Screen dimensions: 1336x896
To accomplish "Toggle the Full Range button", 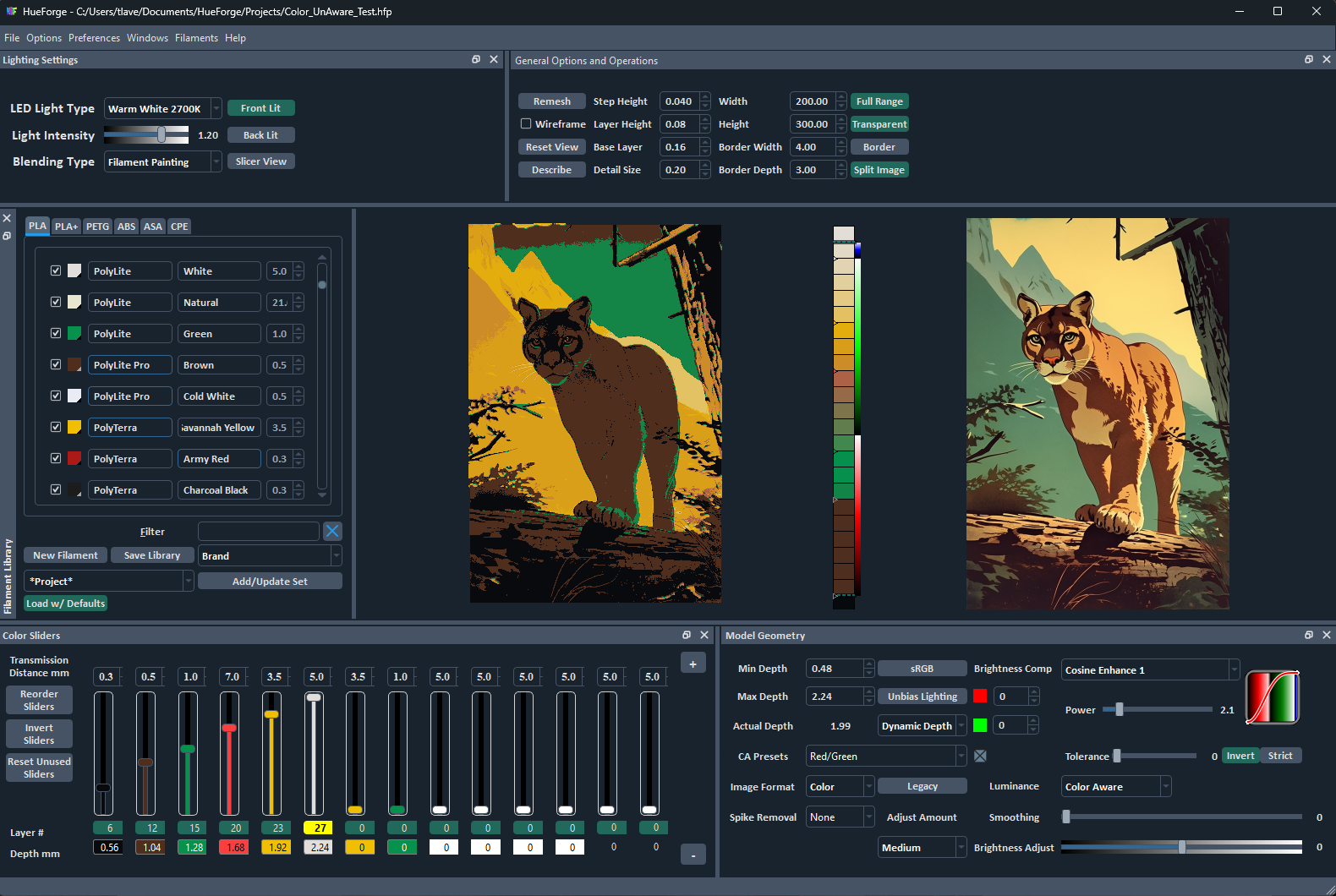I will point(879,101).
